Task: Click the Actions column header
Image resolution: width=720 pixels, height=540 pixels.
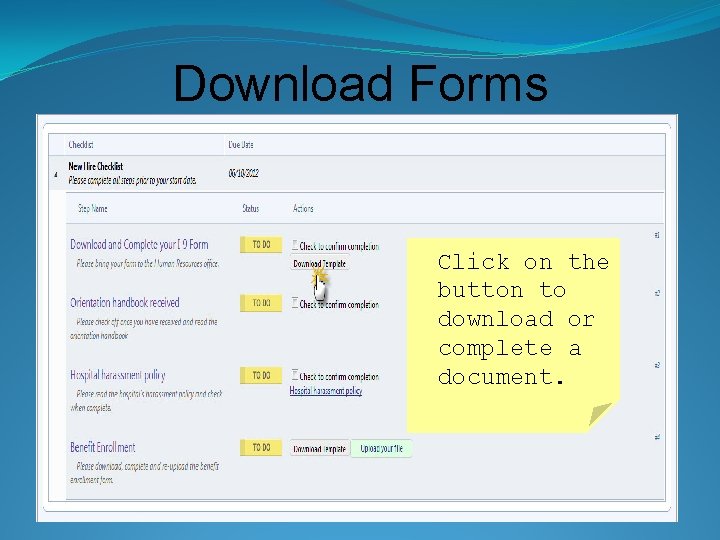Action: (303, 208)
